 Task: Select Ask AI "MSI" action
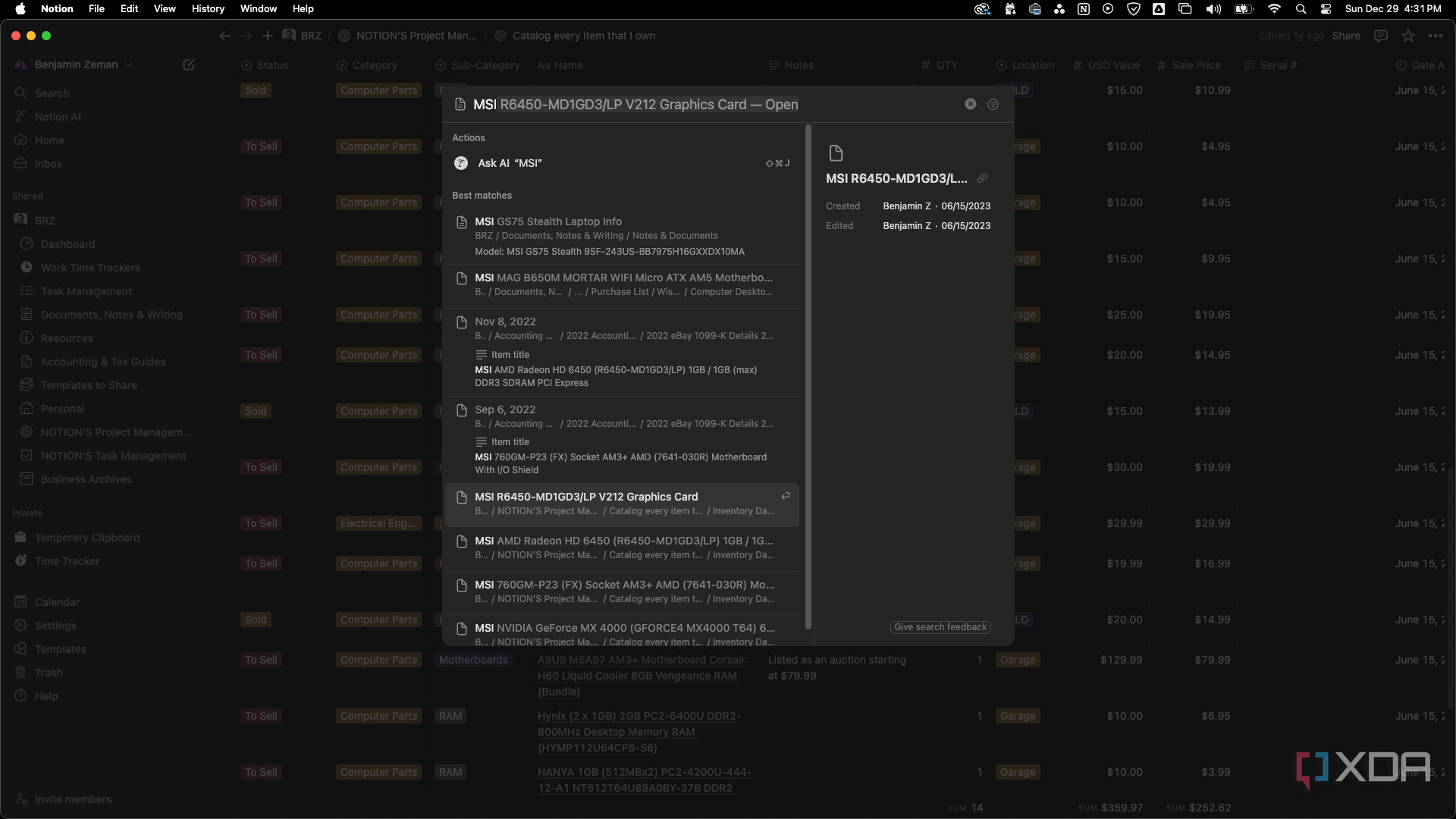[622, 163]
